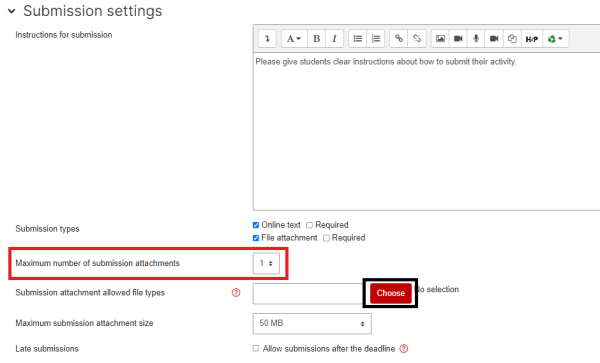
Task: Insert H5P content from toolbar
Action: 532,39
